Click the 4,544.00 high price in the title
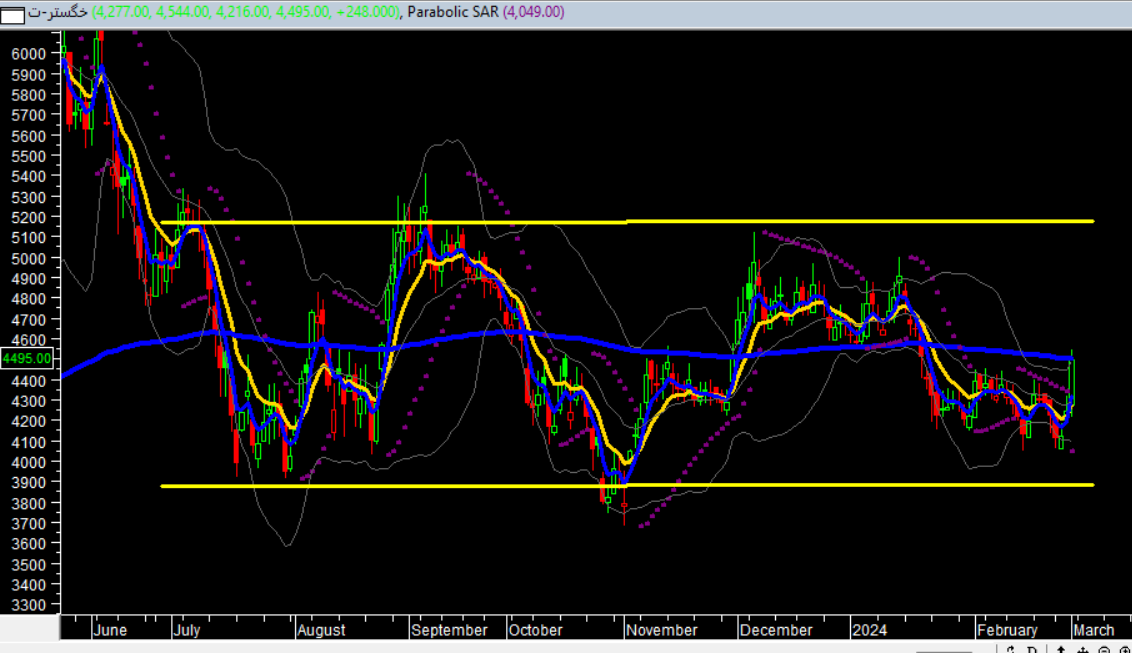The height and width of the screenshot is (653, 1132). (x=183, y=12)
